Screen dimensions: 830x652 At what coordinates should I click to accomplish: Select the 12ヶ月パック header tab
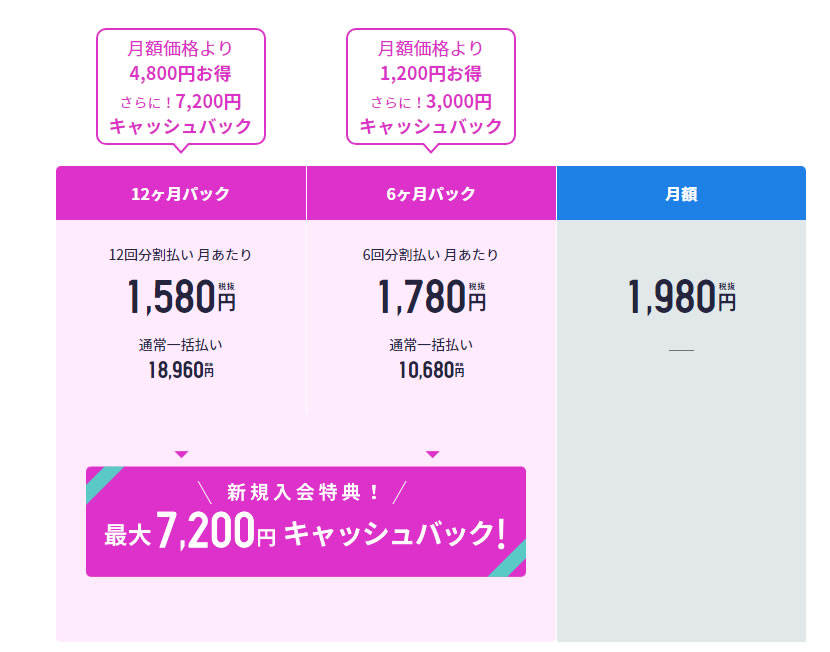click(181, 193)
